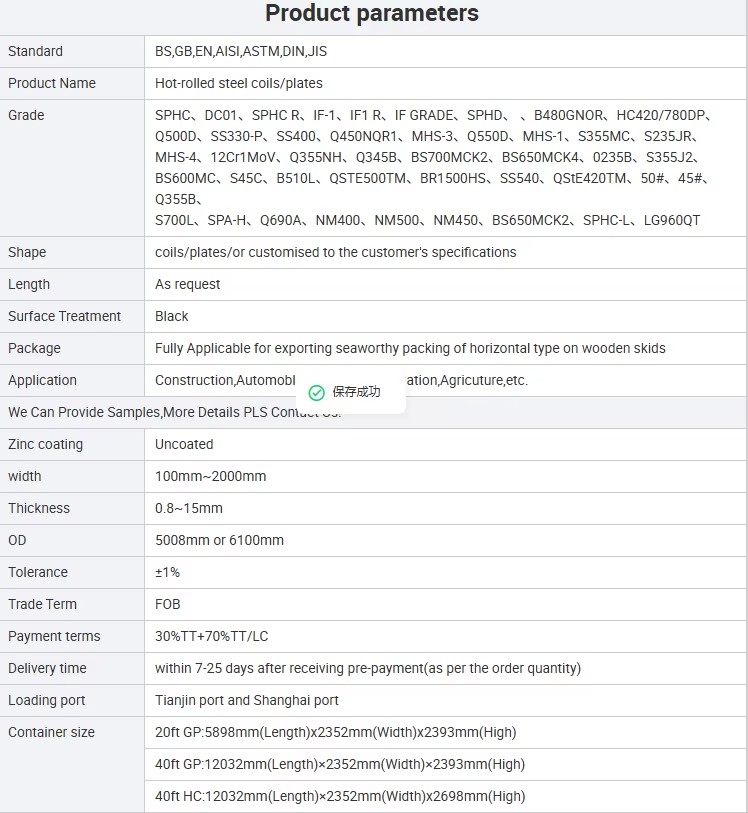This screenshot has height=813, width=748.
Task: Select the FOB trade term value
Action: point(167,605)
